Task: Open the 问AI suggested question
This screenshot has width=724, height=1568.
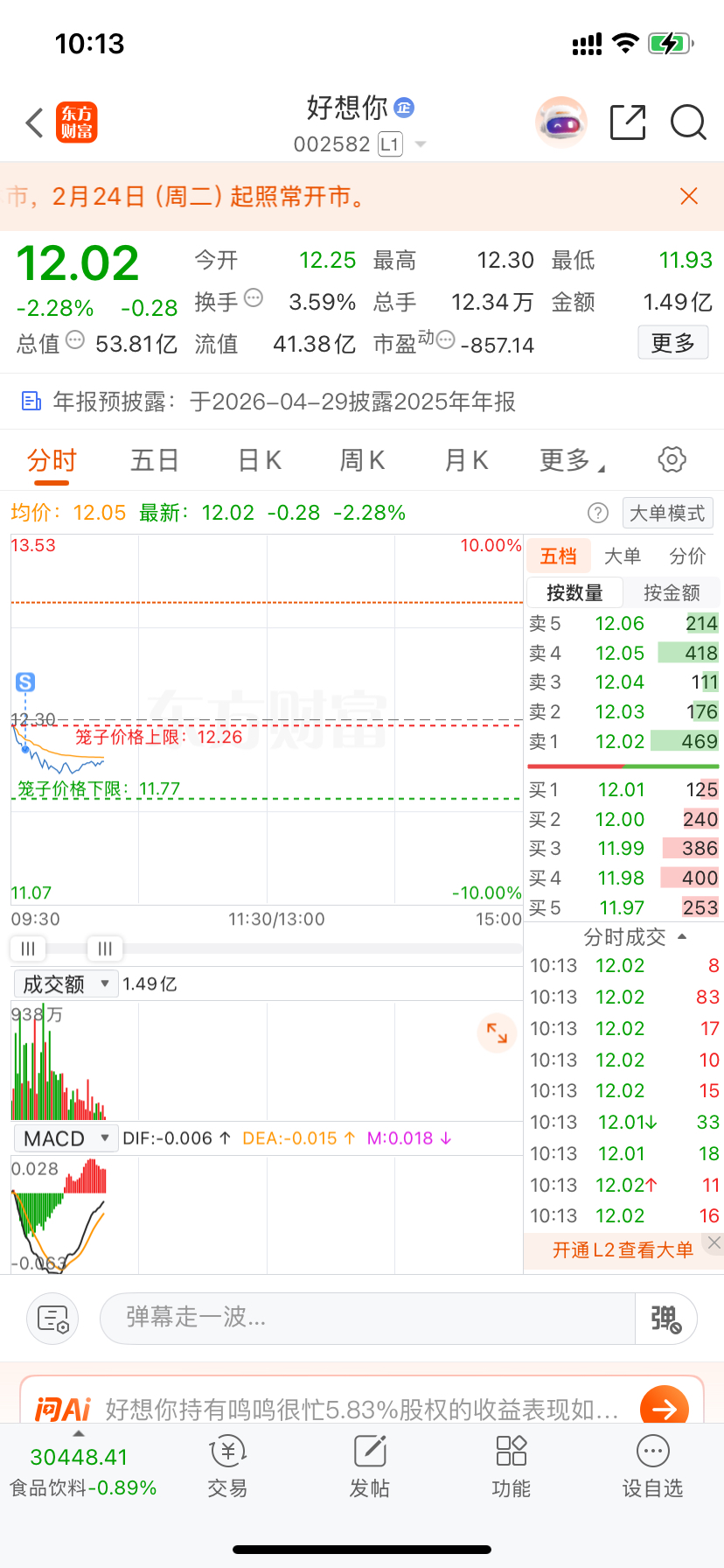Action: click(x=362, y=1410)
